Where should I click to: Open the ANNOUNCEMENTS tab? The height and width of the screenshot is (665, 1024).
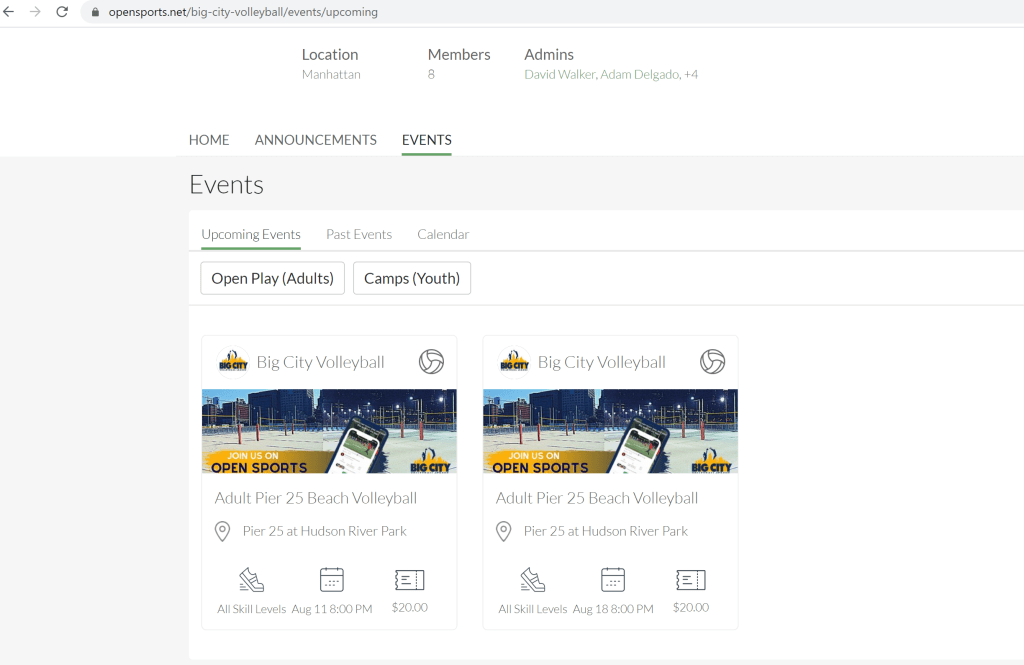tap(315, 140)
